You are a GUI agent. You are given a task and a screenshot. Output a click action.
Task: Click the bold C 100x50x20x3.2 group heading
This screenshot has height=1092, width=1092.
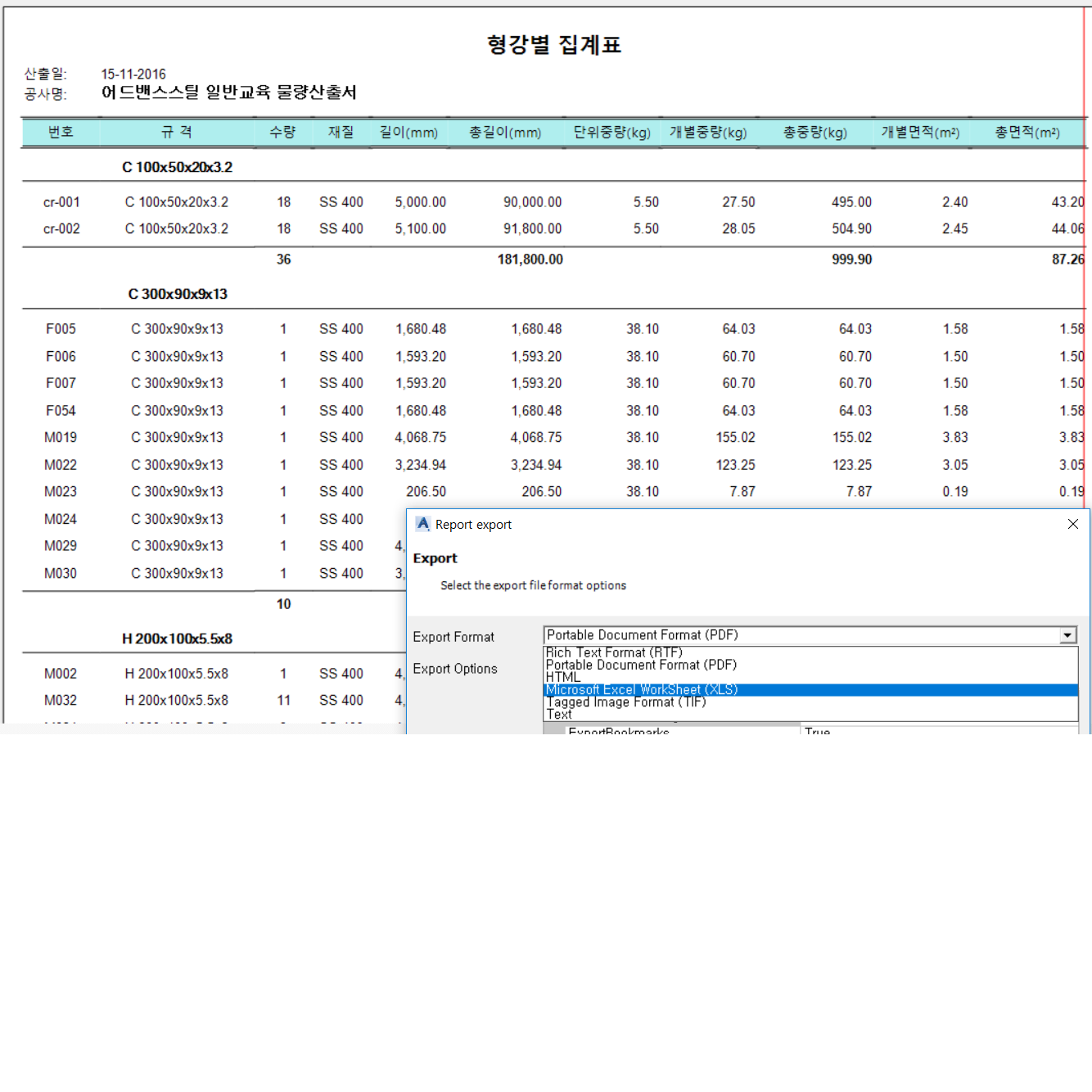pyautogui.click(x=178, y=167)
